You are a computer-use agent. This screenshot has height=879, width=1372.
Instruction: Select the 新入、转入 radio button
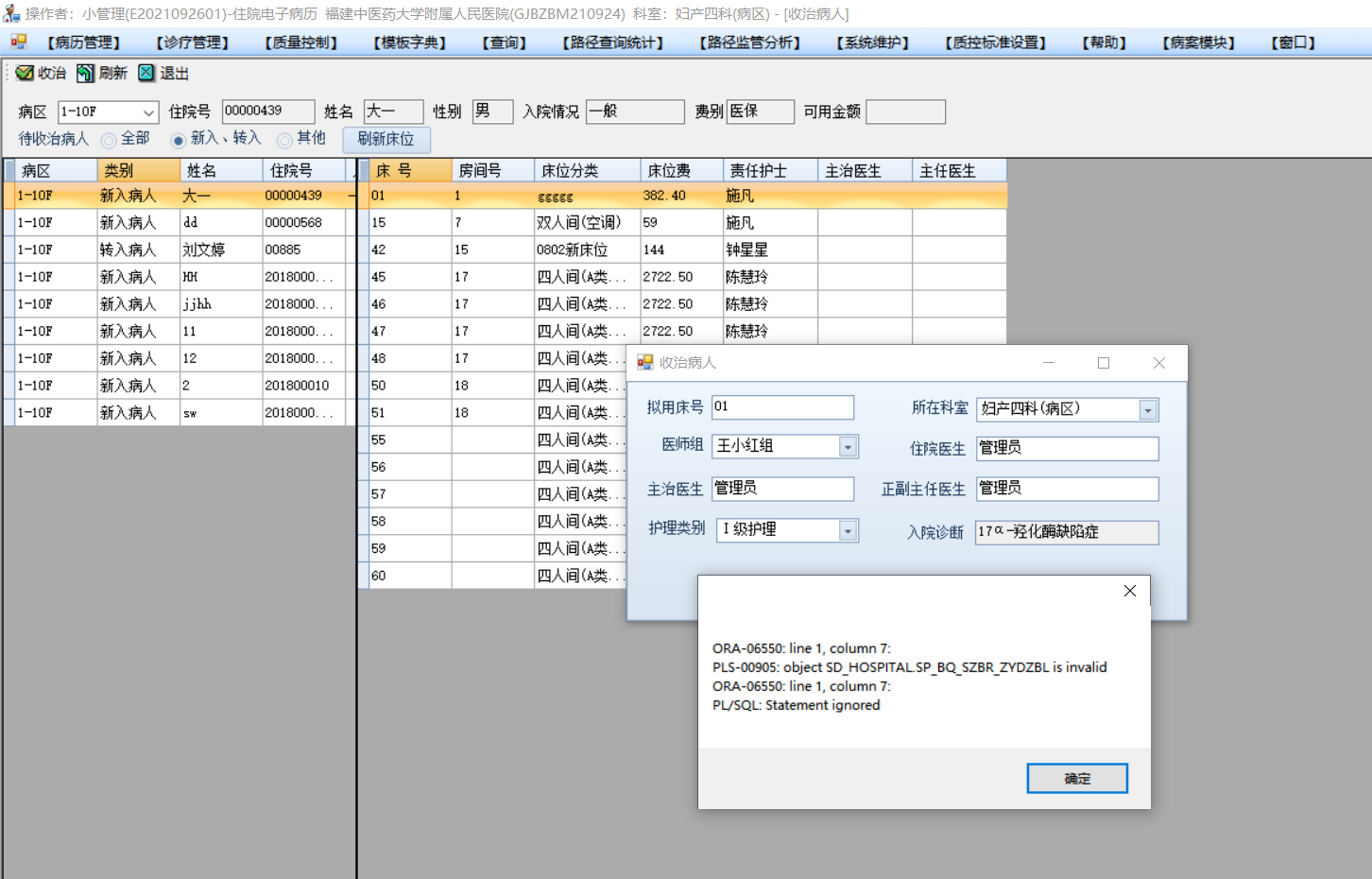point(178,140)
